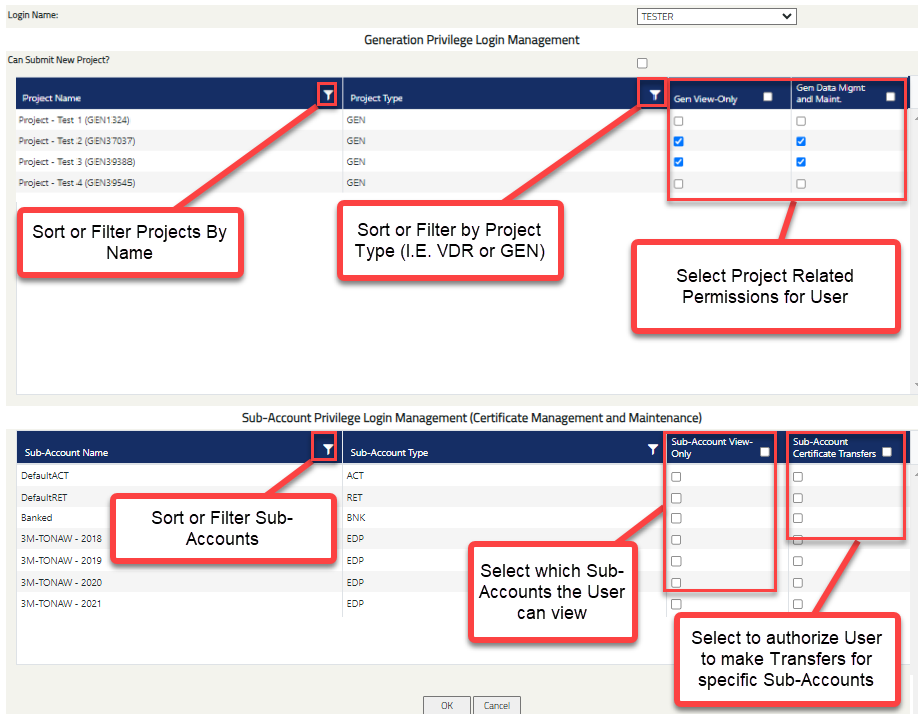
Task: Click filter icon on Sub-Account Type column
Action: click(653, 450)
